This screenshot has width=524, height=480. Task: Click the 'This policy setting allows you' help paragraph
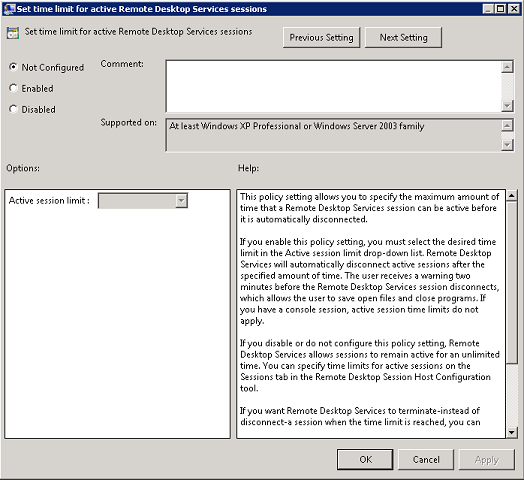point(370,208)
